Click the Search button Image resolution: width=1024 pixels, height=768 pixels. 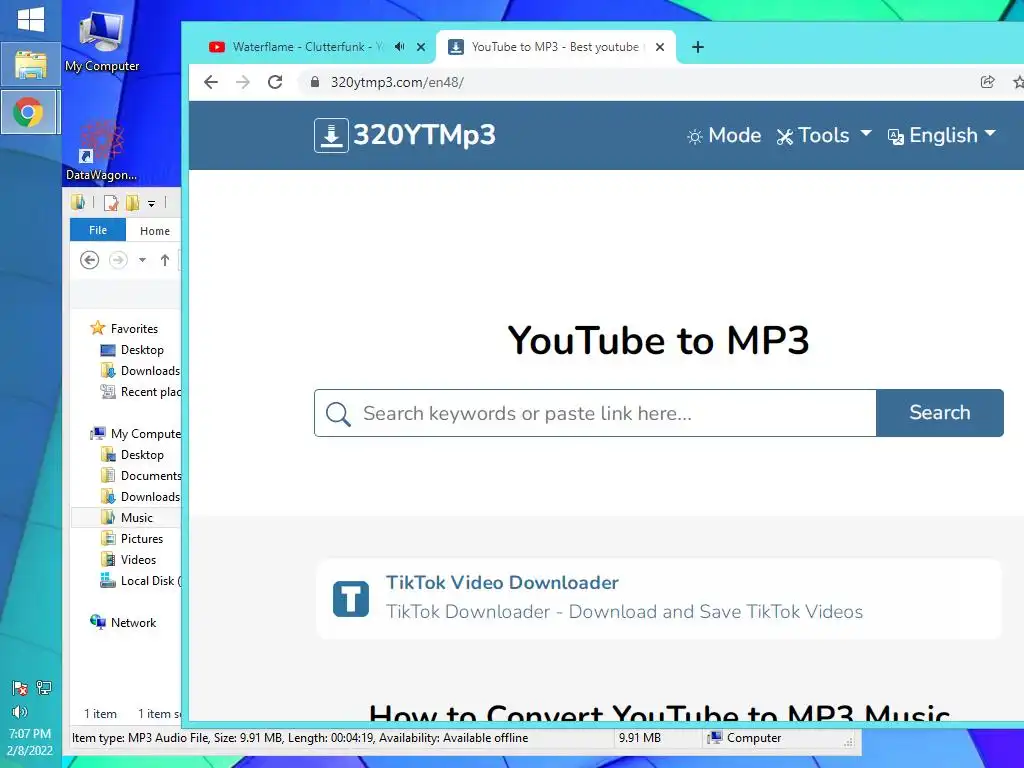tap(940, 413)
